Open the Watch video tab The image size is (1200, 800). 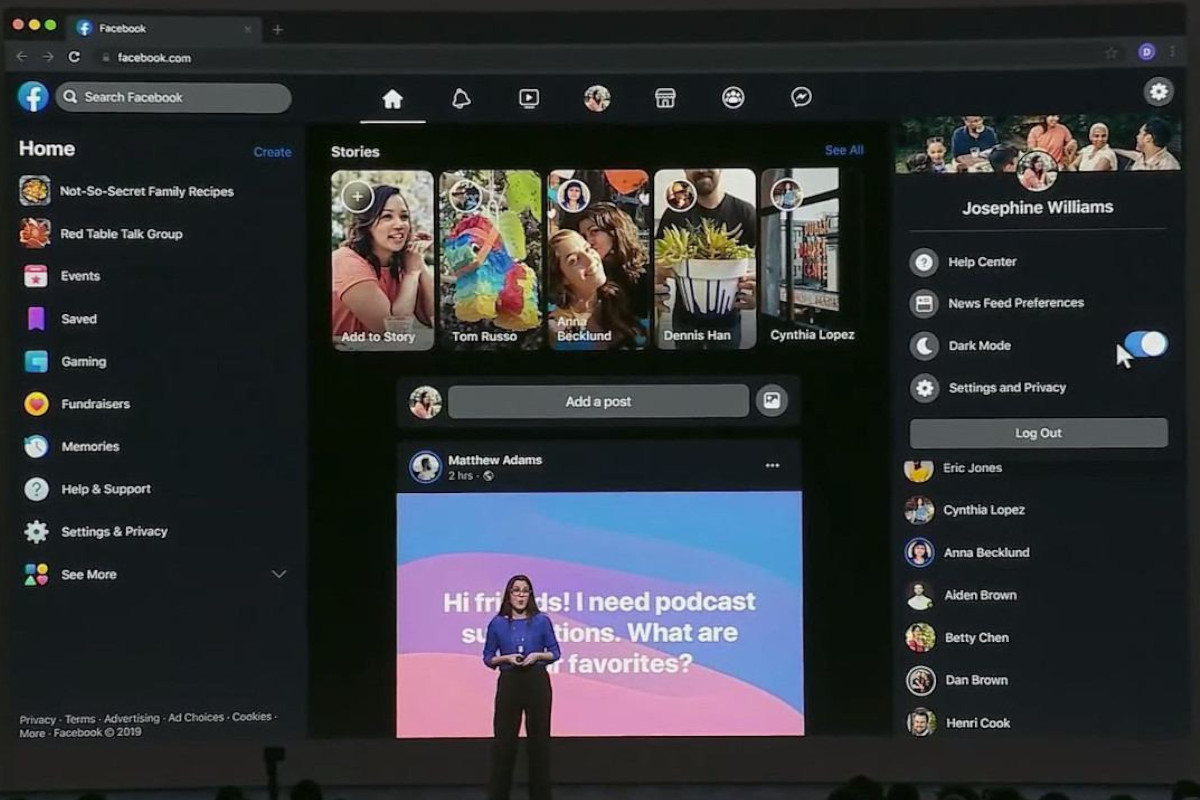click(x=529, y=98)
